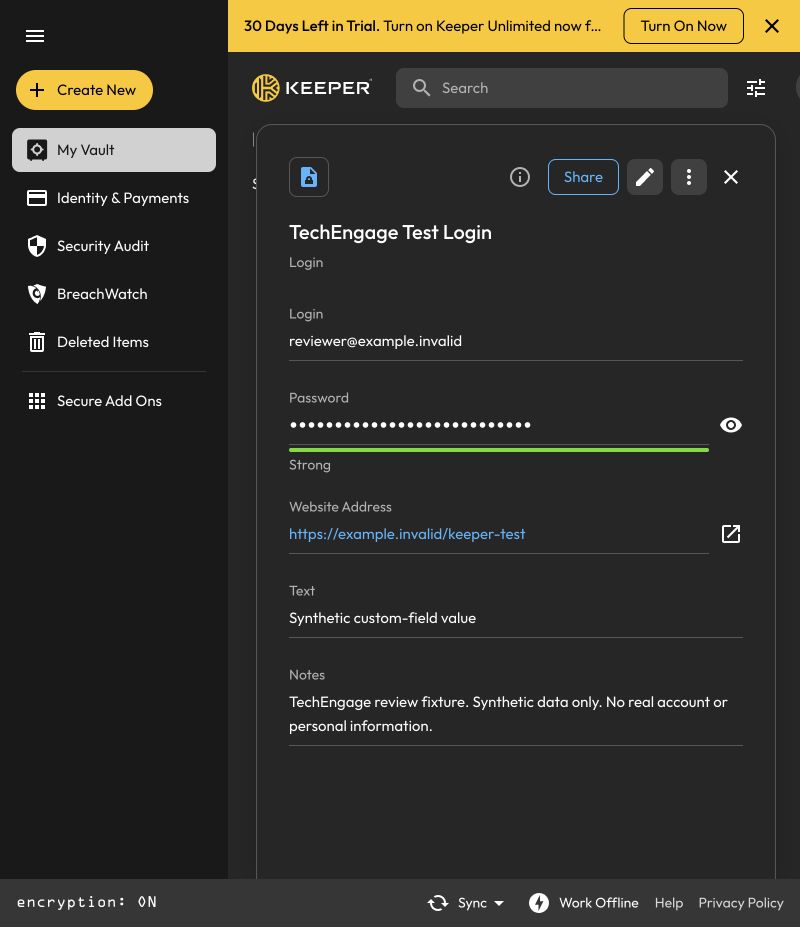Open https://example.invalid/keeper-test link
Viewport: 800px width, 927px height.
click(407, 534)
